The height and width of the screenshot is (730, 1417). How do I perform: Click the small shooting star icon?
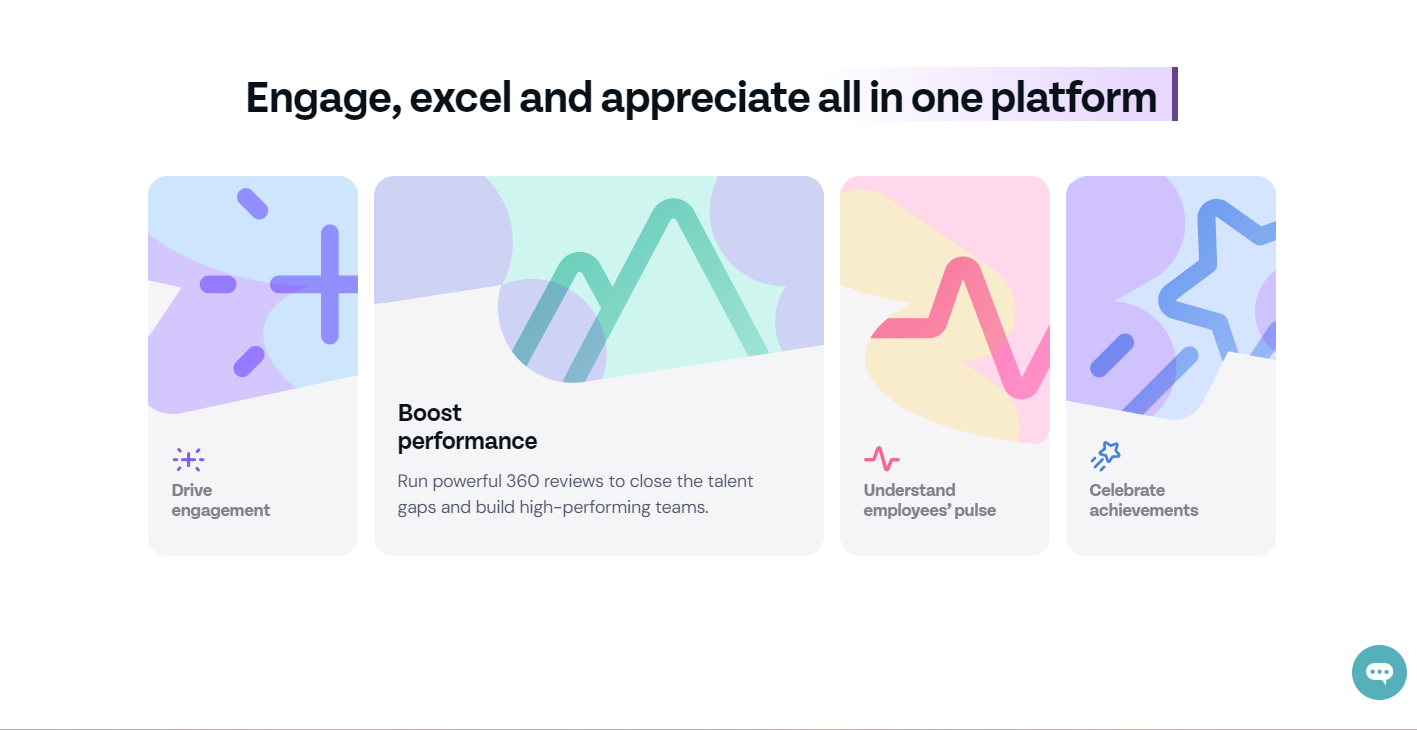coord(1105,456)
